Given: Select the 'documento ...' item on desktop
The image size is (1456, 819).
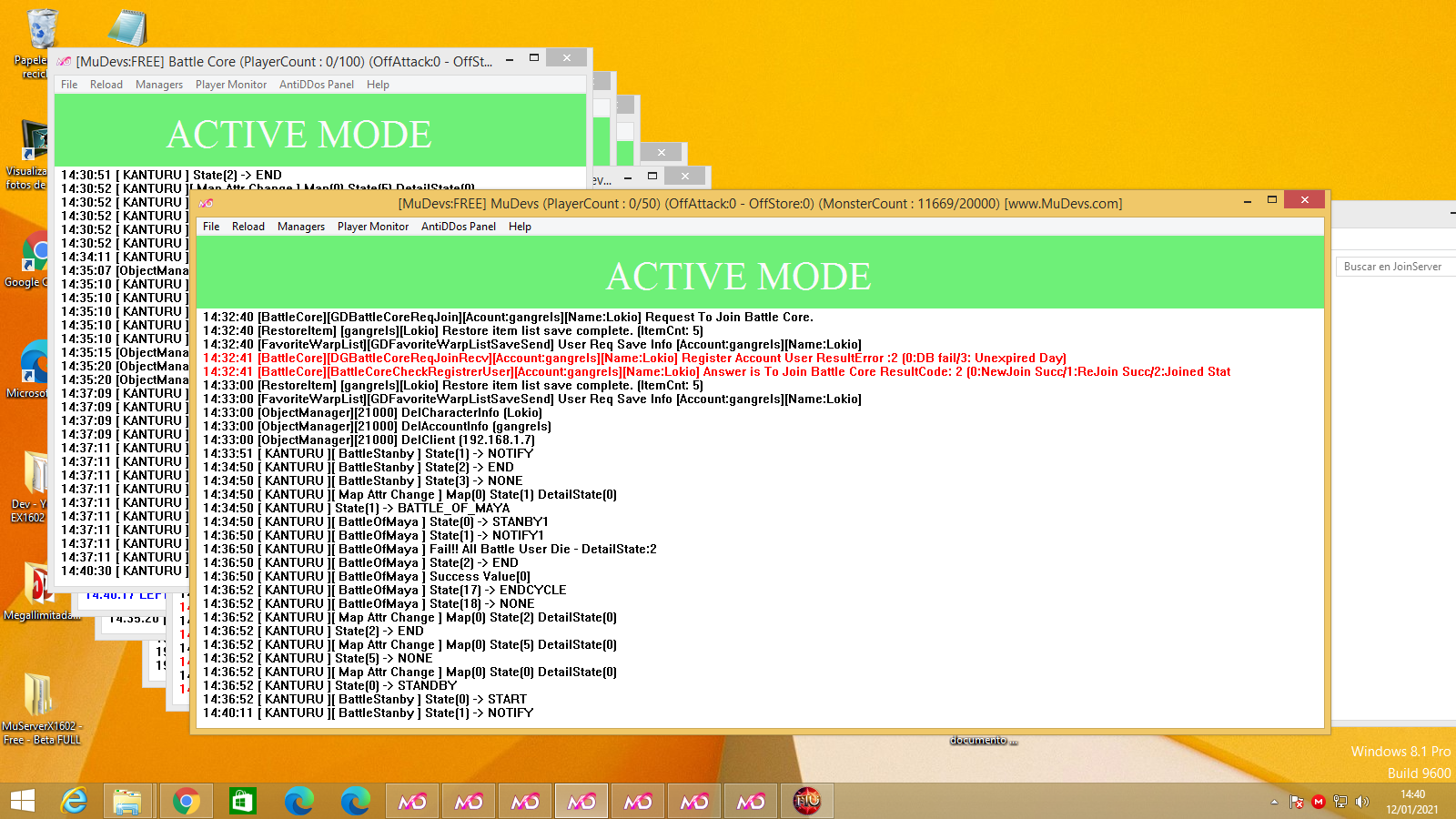Looking at the screenshot, I should [x=983, y=740].
